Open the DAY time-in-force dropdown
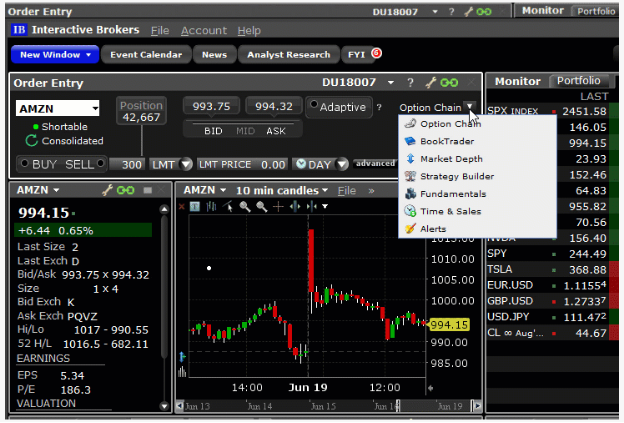This screenshot has height=423, width=624. pyautogui.click(x=343, y=164)
